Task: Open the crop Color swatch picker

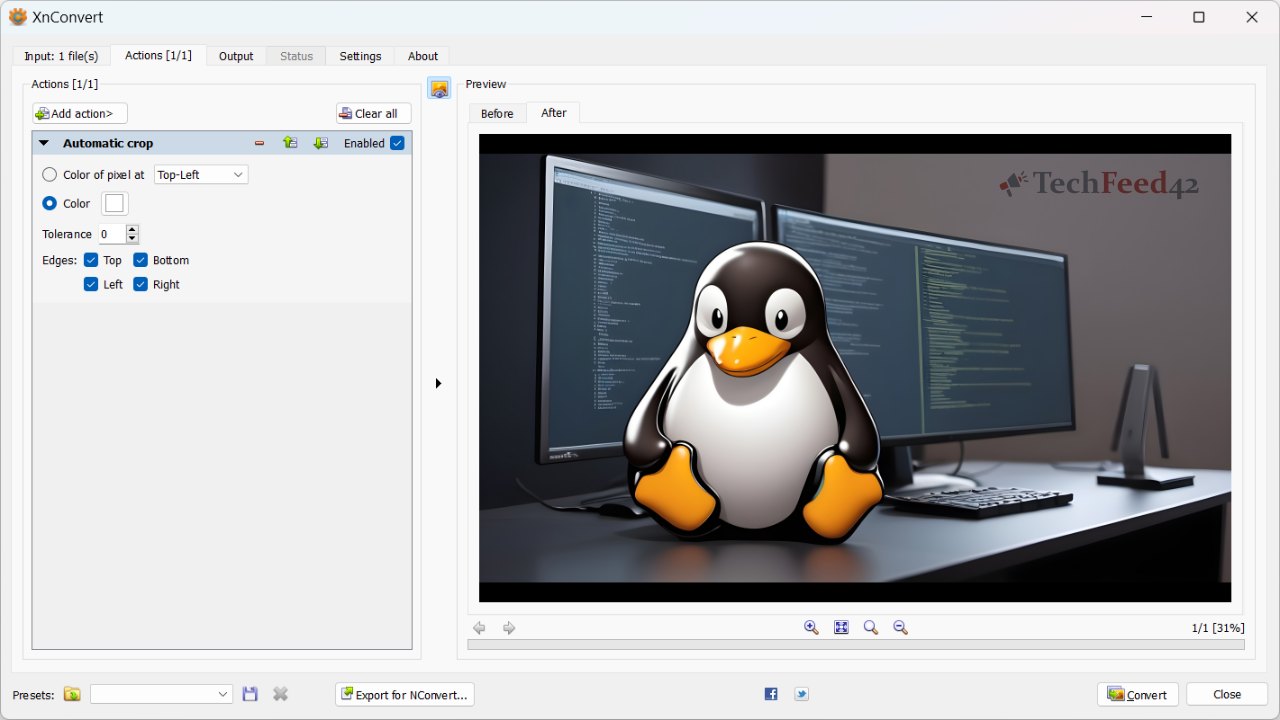Action: (115, 203)
